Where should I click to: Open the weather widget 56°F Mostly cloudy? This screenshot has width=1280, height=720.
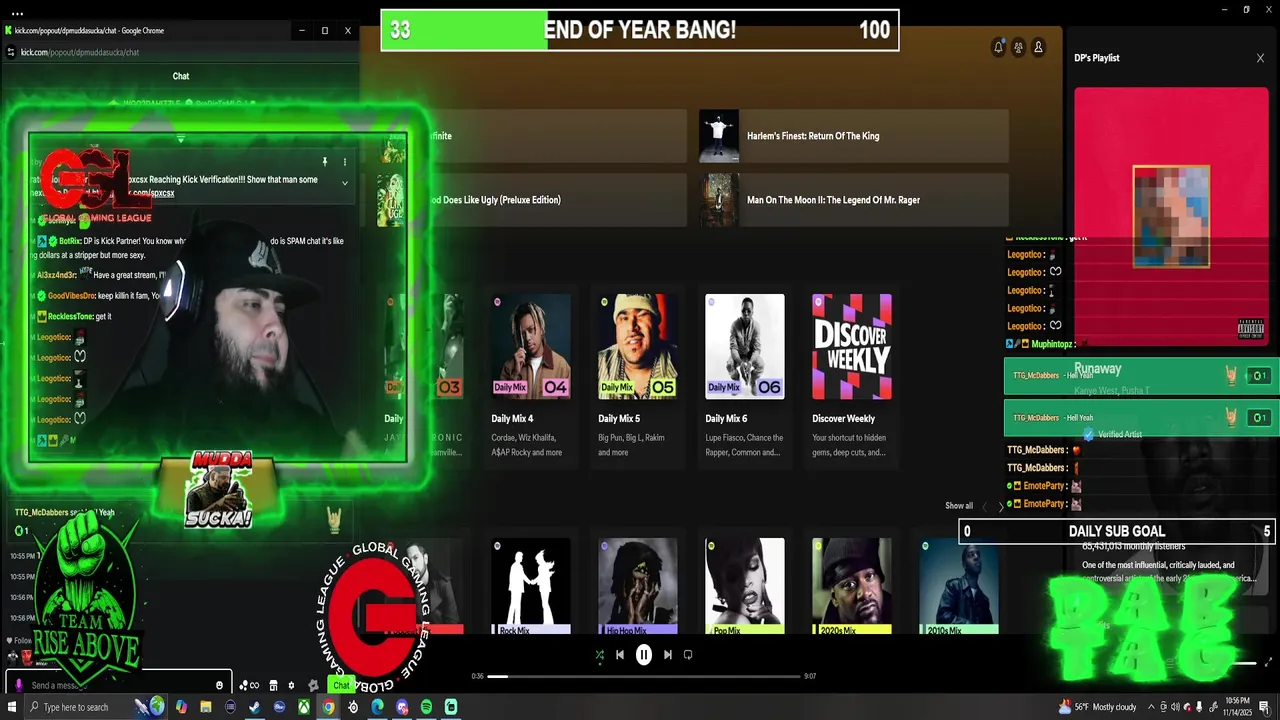tap(1097, 707)
